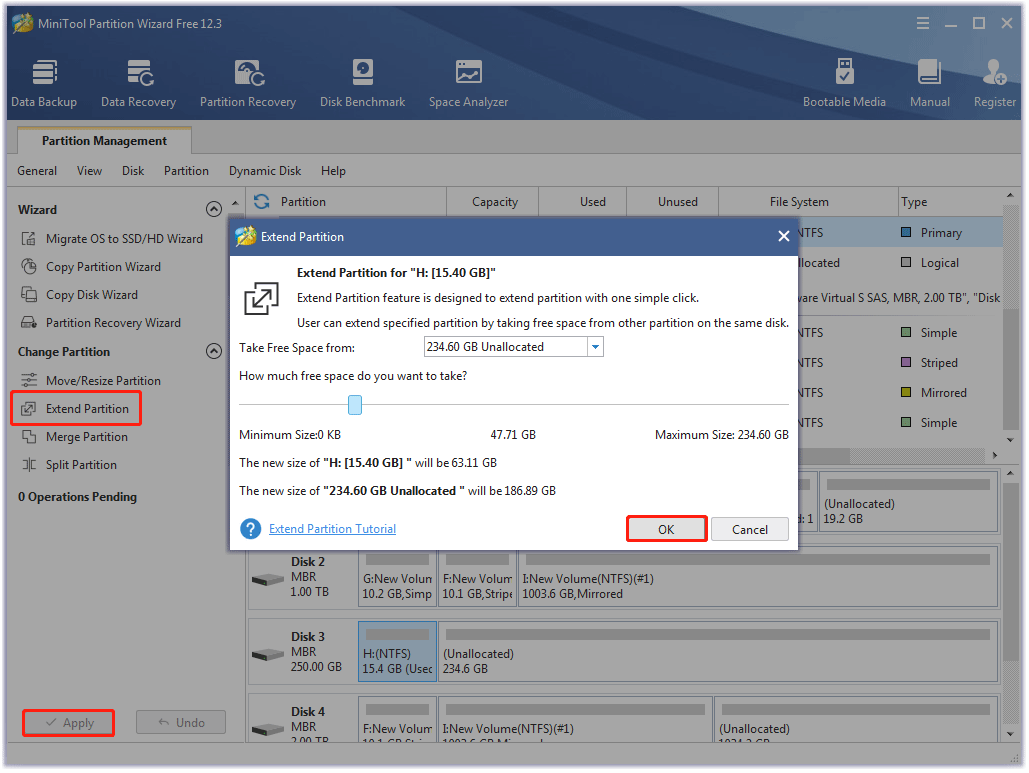Image resolution: width=1029 pixels, height=773 pixels.
Task: Click the free space slider handle
Action: pos(355,405)
